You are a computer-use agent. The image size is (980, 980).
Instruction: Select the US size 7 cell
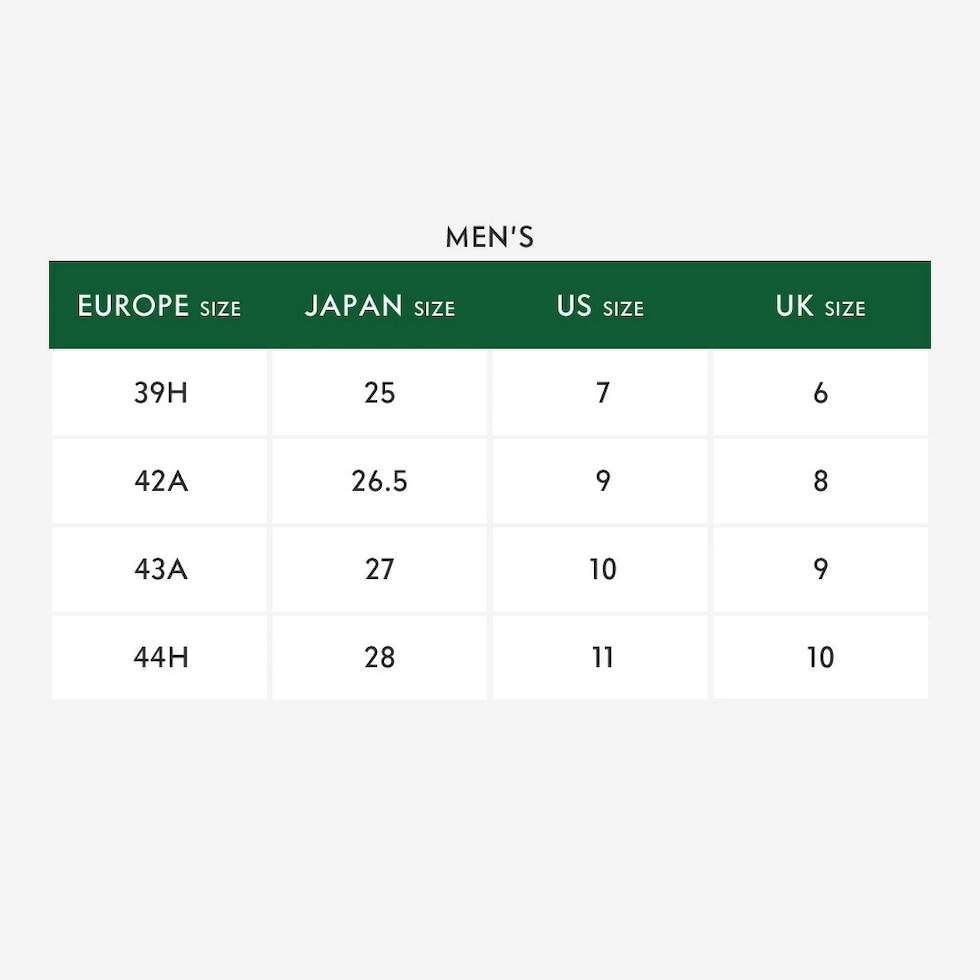602,393
